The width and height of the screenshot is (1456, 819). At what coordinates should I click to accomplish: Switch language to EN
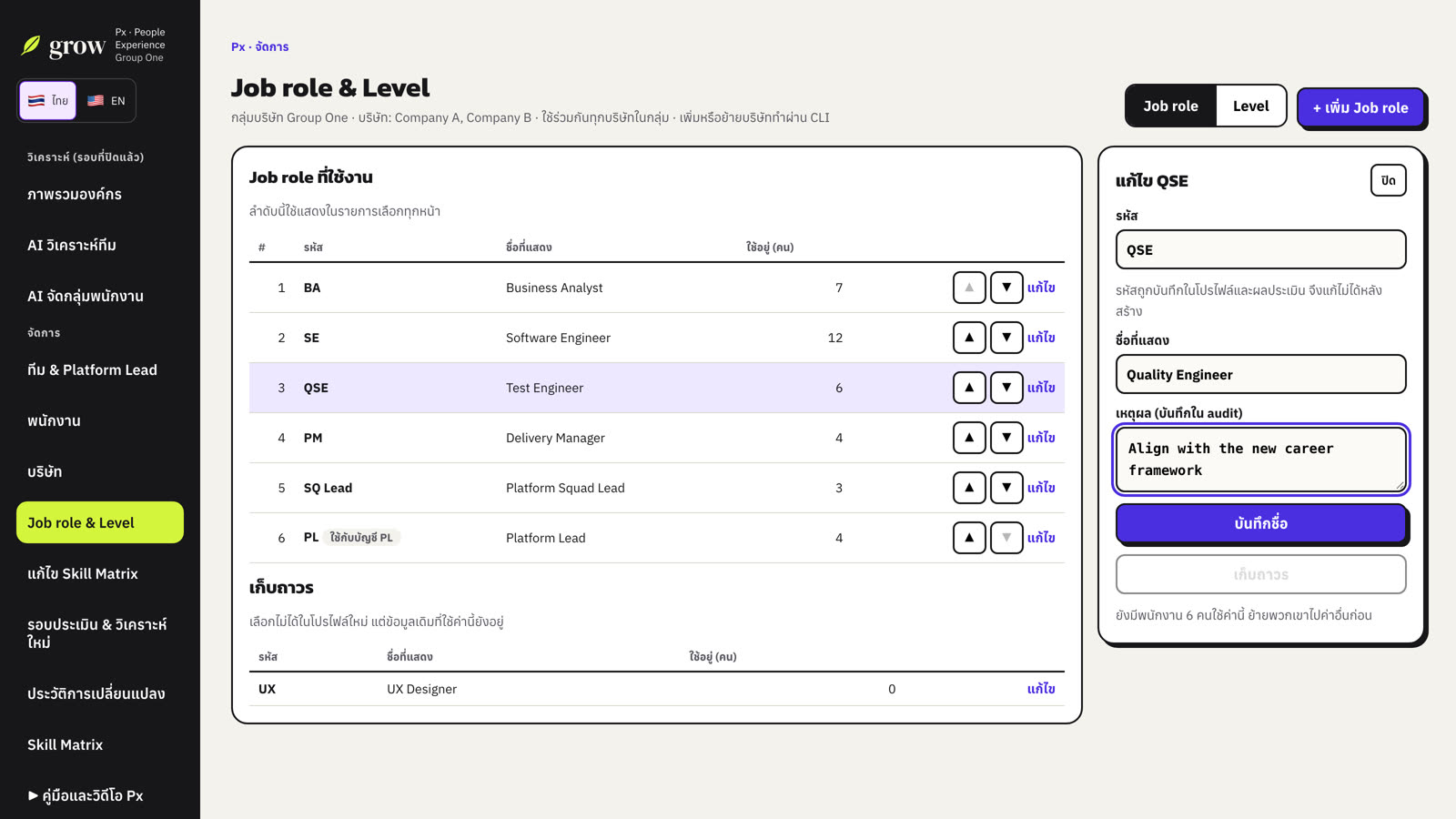[106, 101]
